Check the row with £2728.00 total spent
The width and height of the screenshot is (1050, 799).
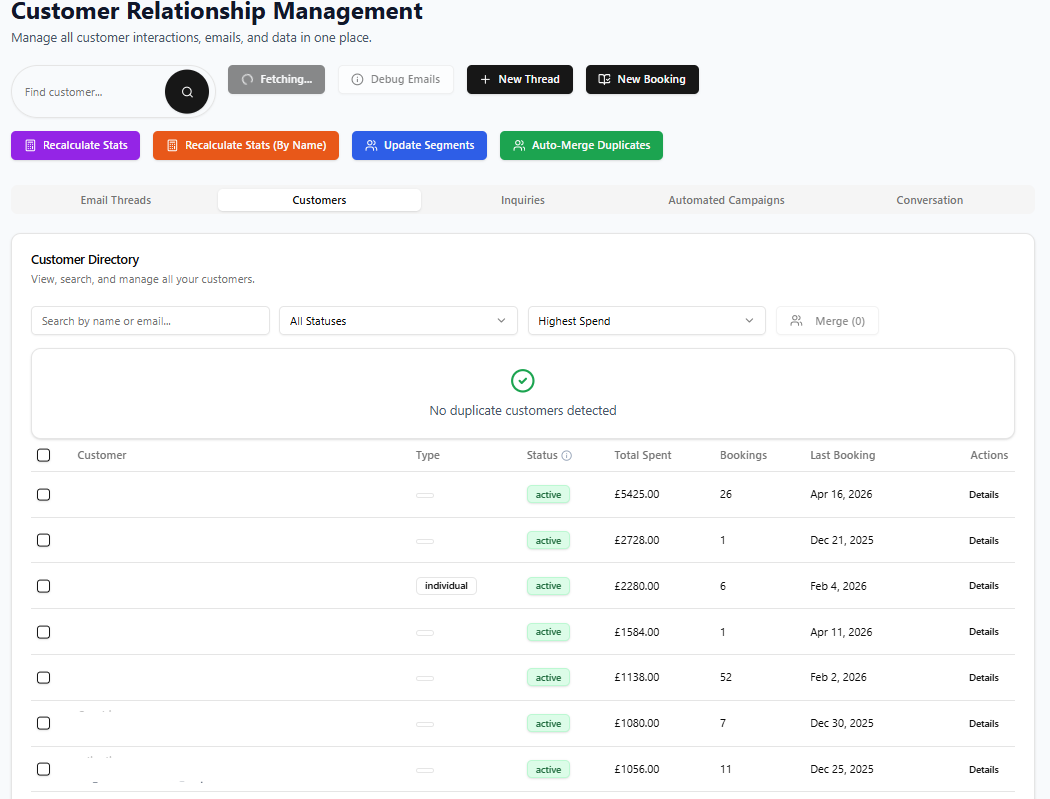click(x=44, y=540)
